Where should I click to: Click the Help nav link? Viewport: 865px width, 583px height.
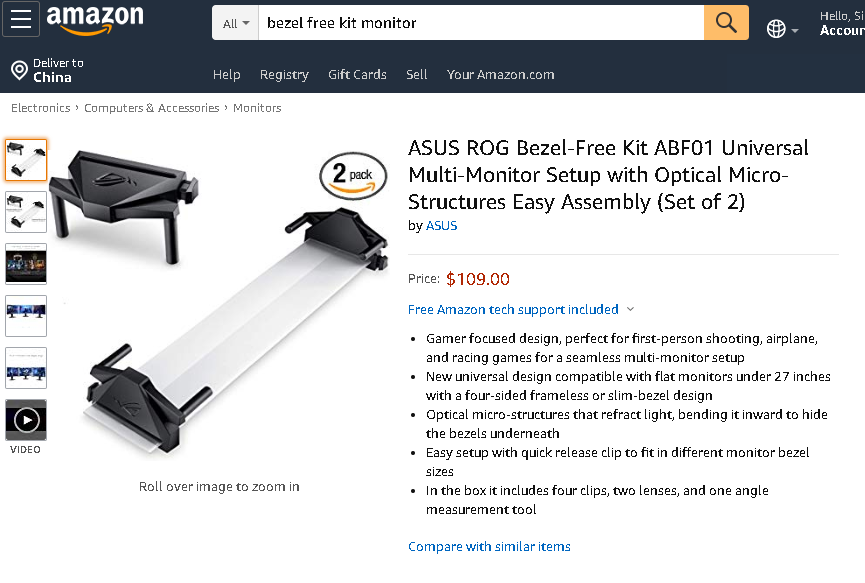227,75
